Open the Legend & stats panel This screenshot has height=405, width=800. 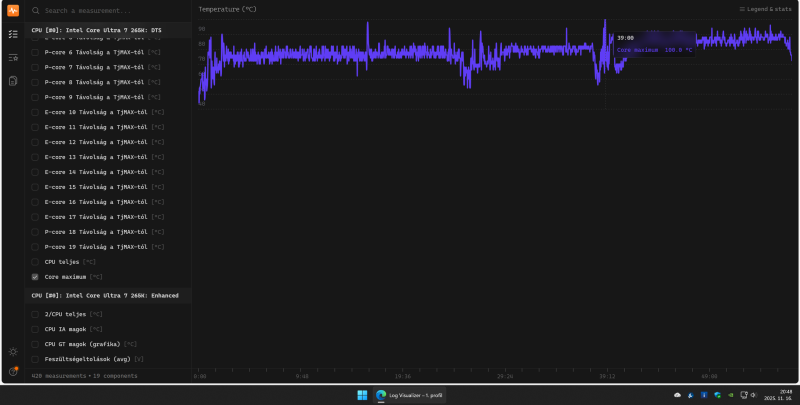(765, 9)
